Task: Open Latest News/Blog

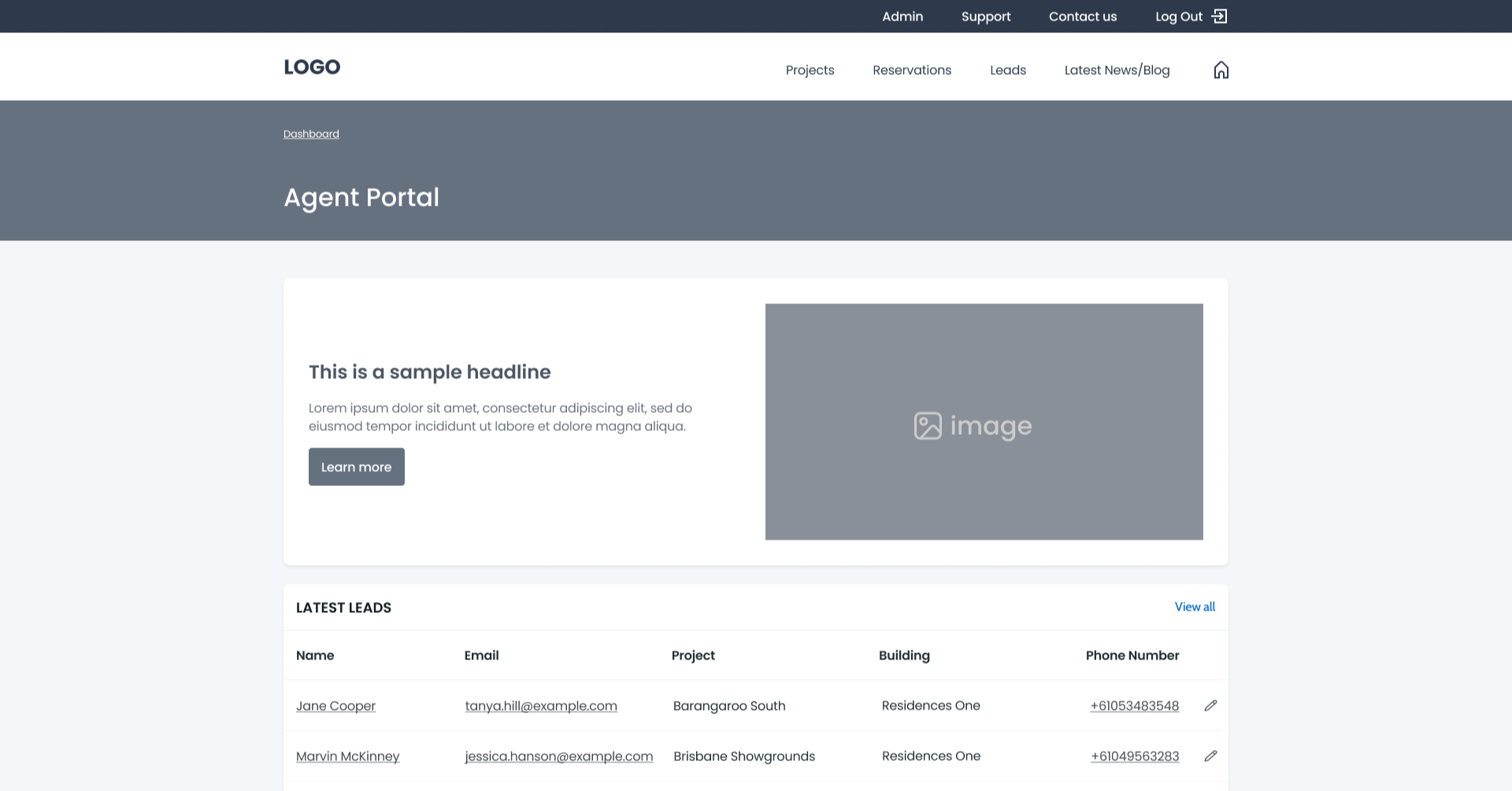Action: [1117, 70]
